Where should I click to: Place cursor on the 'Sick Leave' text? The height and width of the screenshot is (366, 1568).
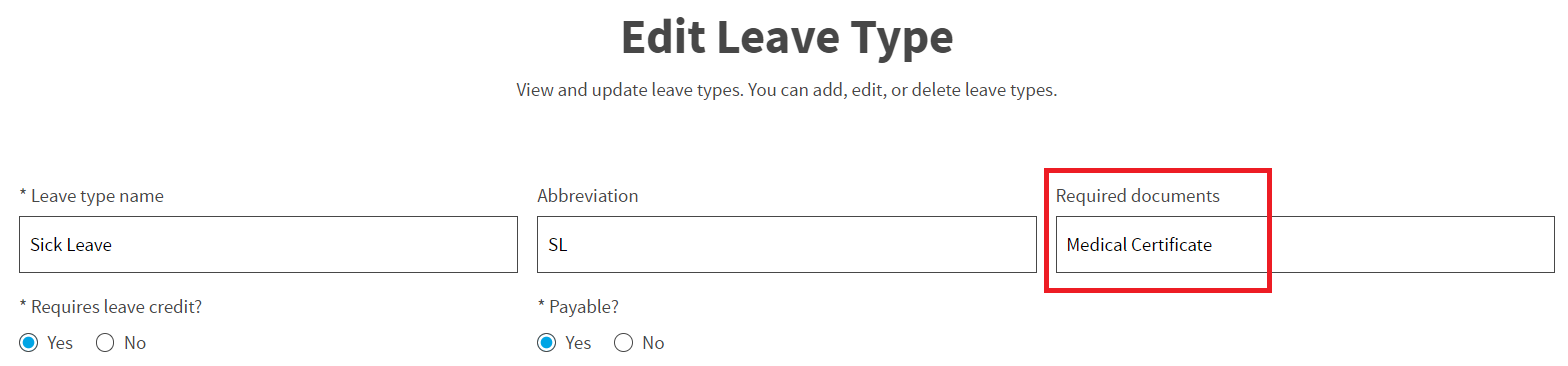click(x=71, y=245)
